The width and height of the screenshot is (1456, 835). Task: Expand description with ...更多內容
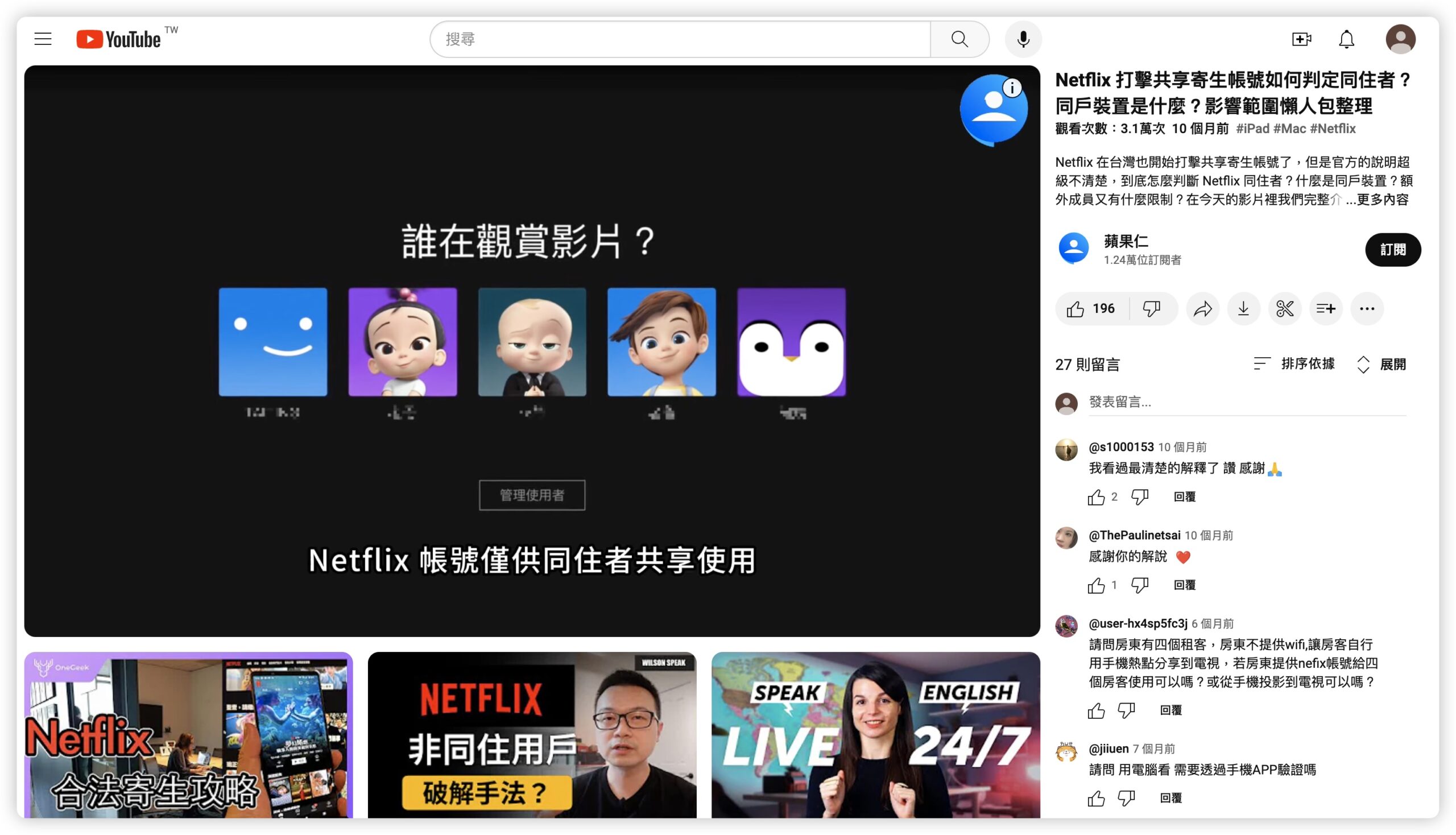[1377, 200]
